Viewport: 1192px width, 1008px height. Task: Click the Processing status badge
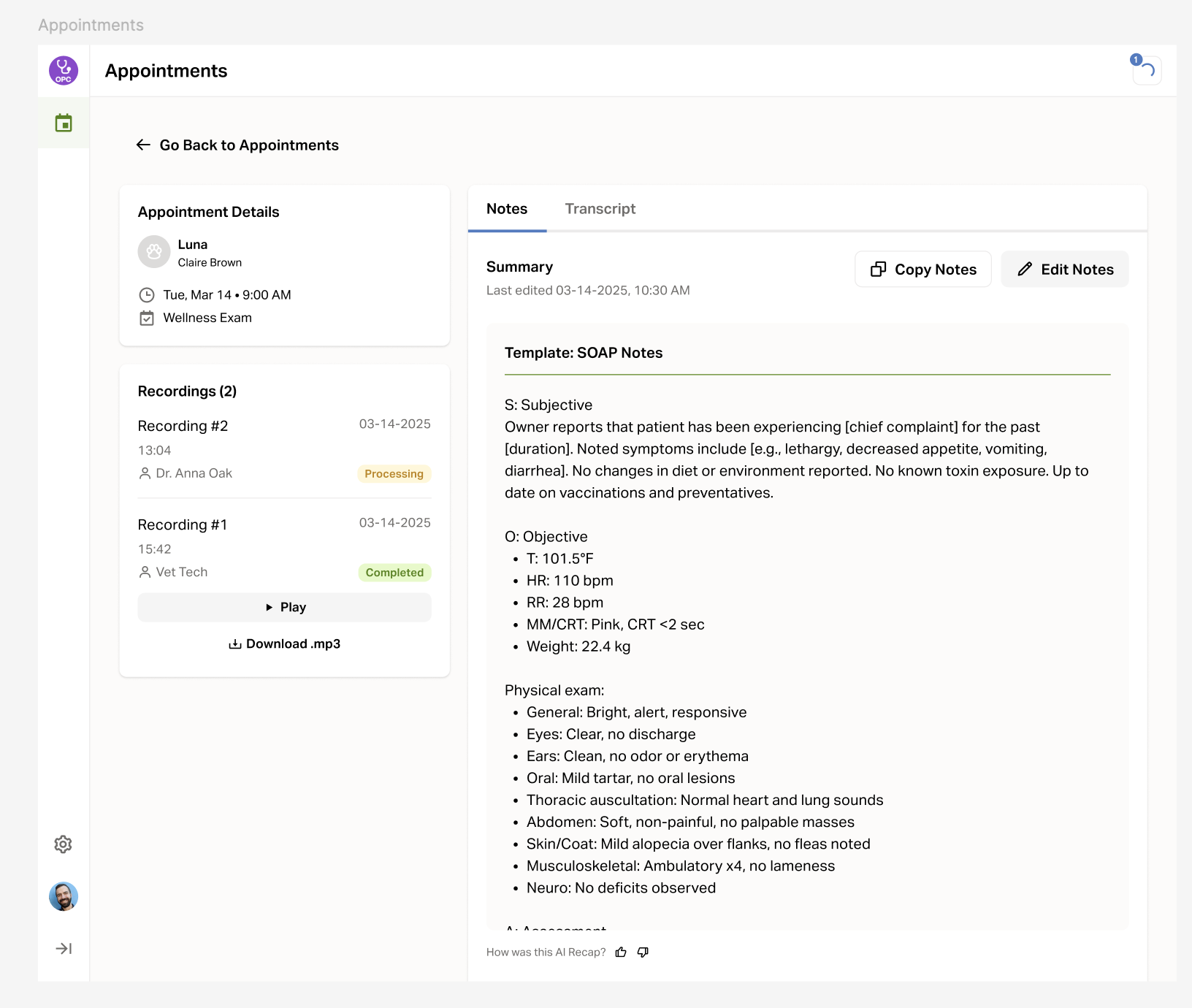point(394,474)
